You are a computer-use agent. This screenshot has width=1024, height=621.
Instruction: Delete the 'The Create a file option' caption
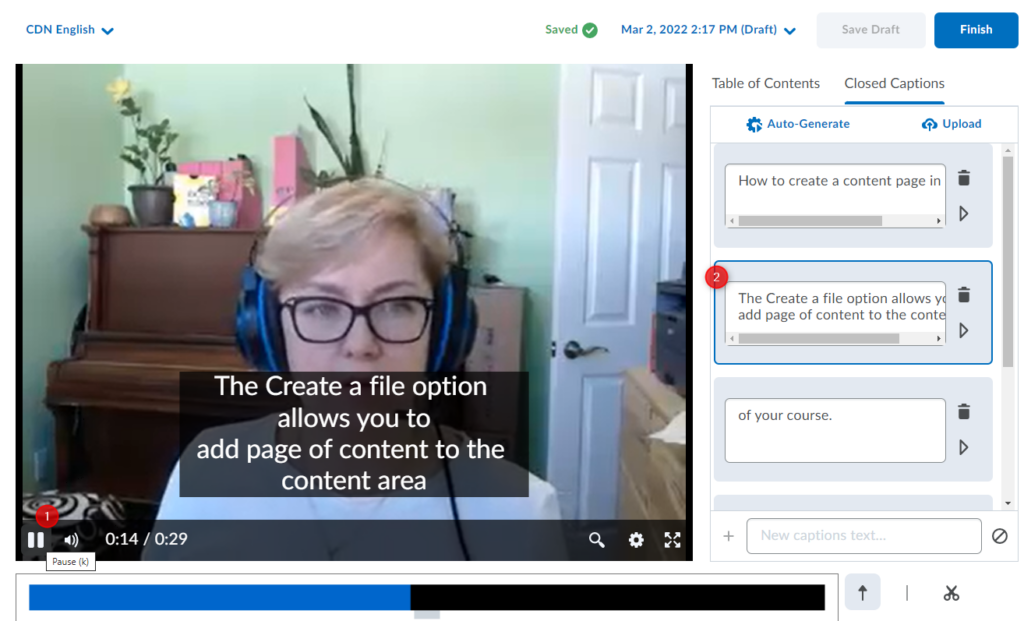pos(964,295)
